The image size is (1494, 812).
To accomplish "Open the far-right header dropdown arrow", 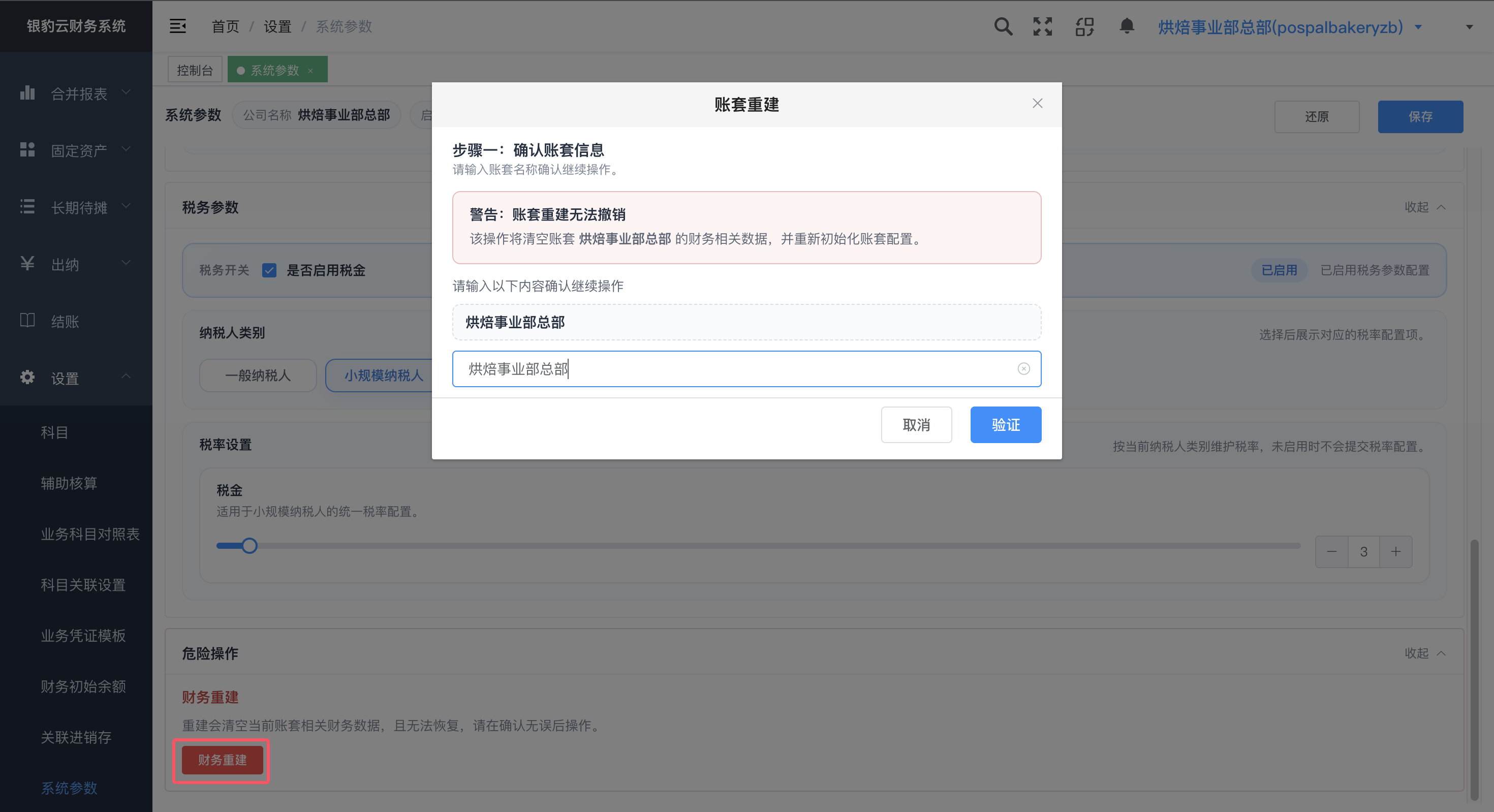I will [x=1469, y=27].
